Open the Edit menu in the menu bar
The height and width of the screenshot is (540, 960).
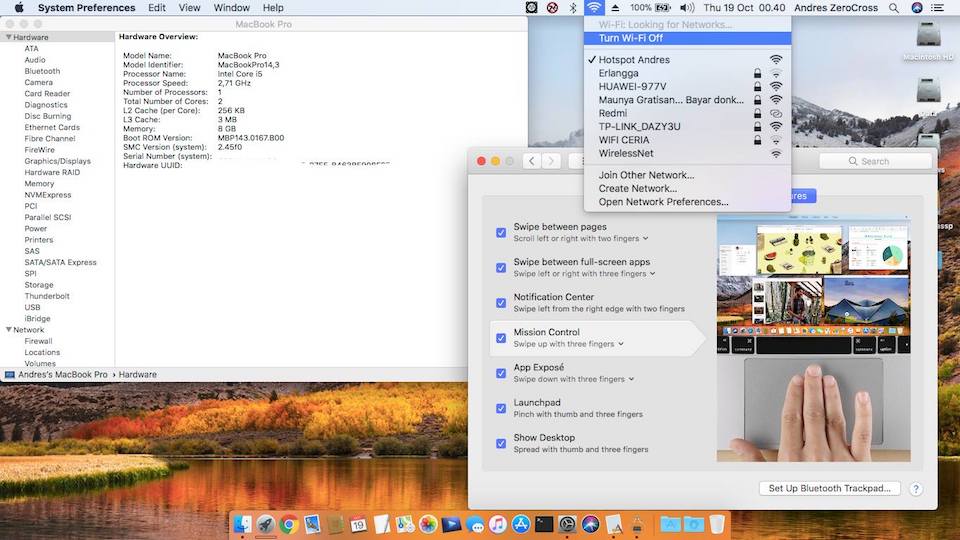(157, 8)
